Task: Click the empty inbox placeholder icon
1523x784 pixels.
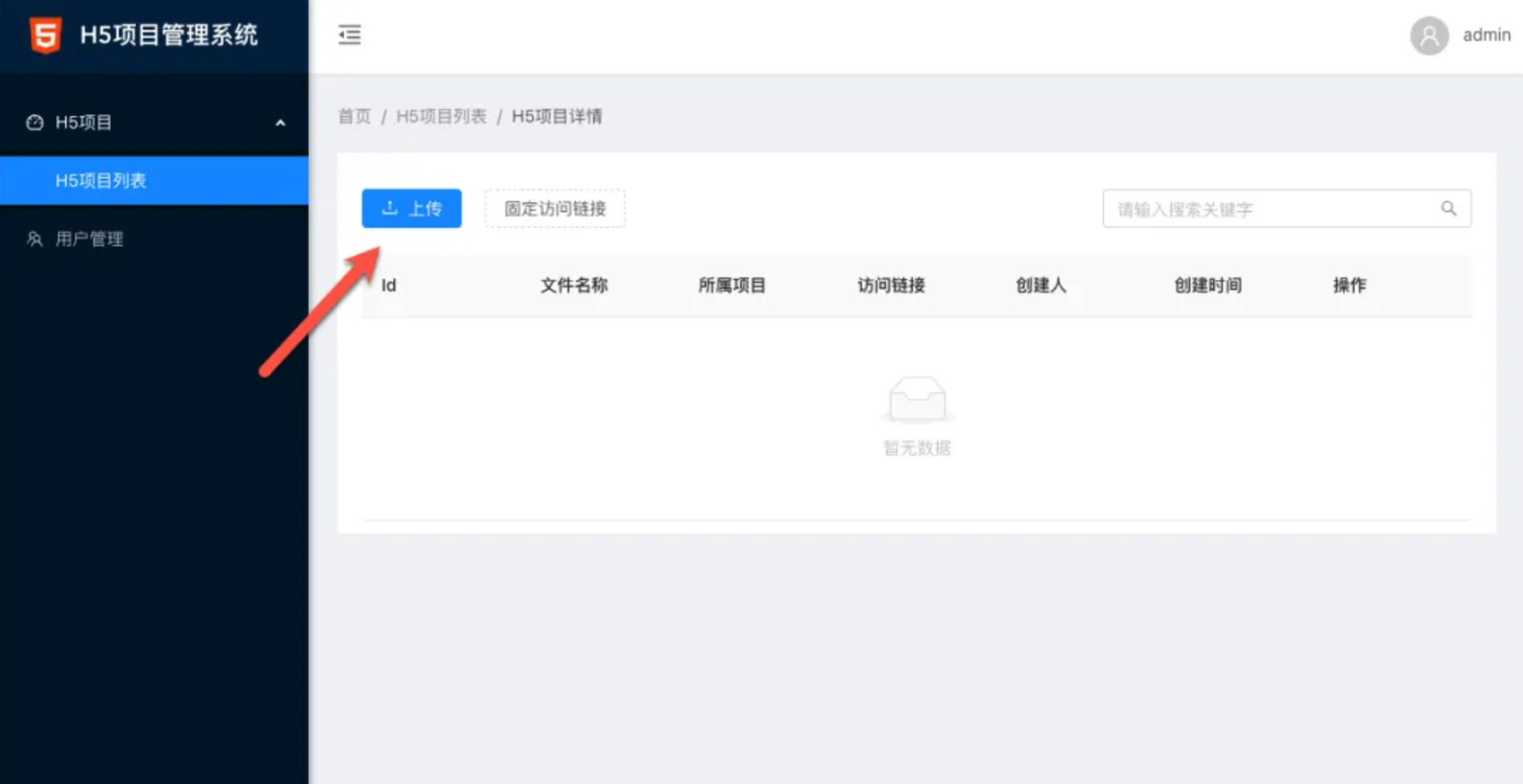Action: [x=916, y=399]
